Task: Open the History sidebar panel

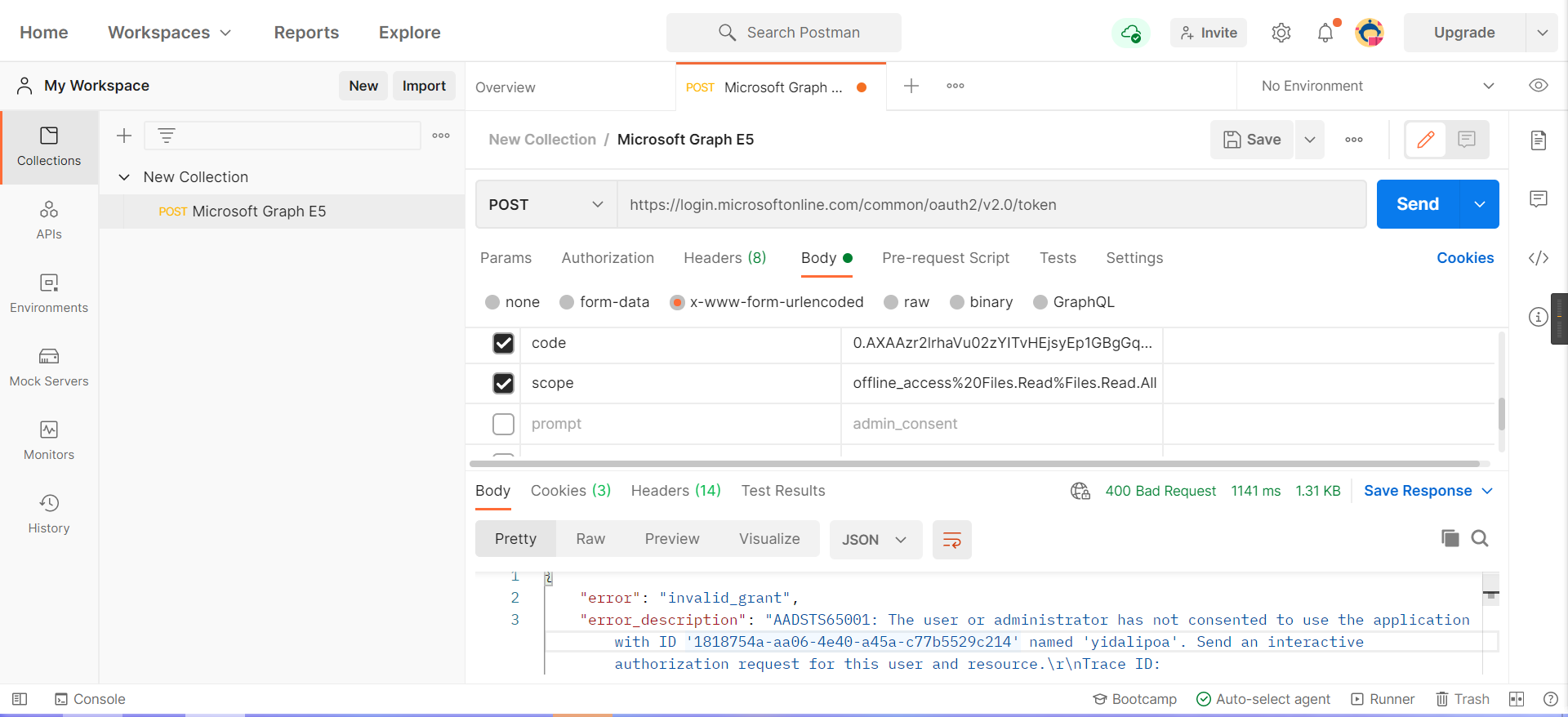Action: 49,514
